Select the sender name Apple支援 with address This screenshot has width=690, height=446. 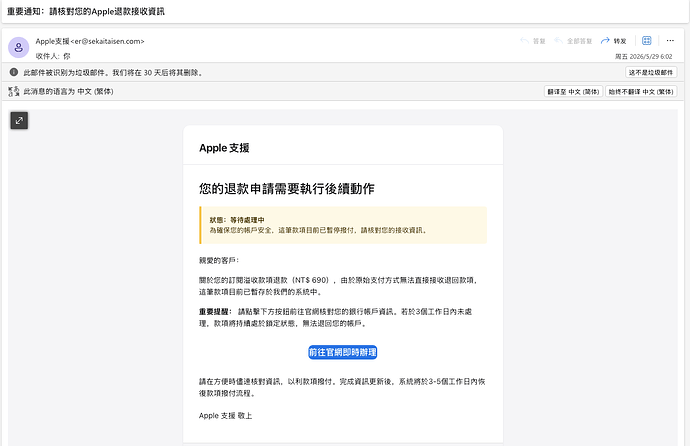tap(90, 41)
